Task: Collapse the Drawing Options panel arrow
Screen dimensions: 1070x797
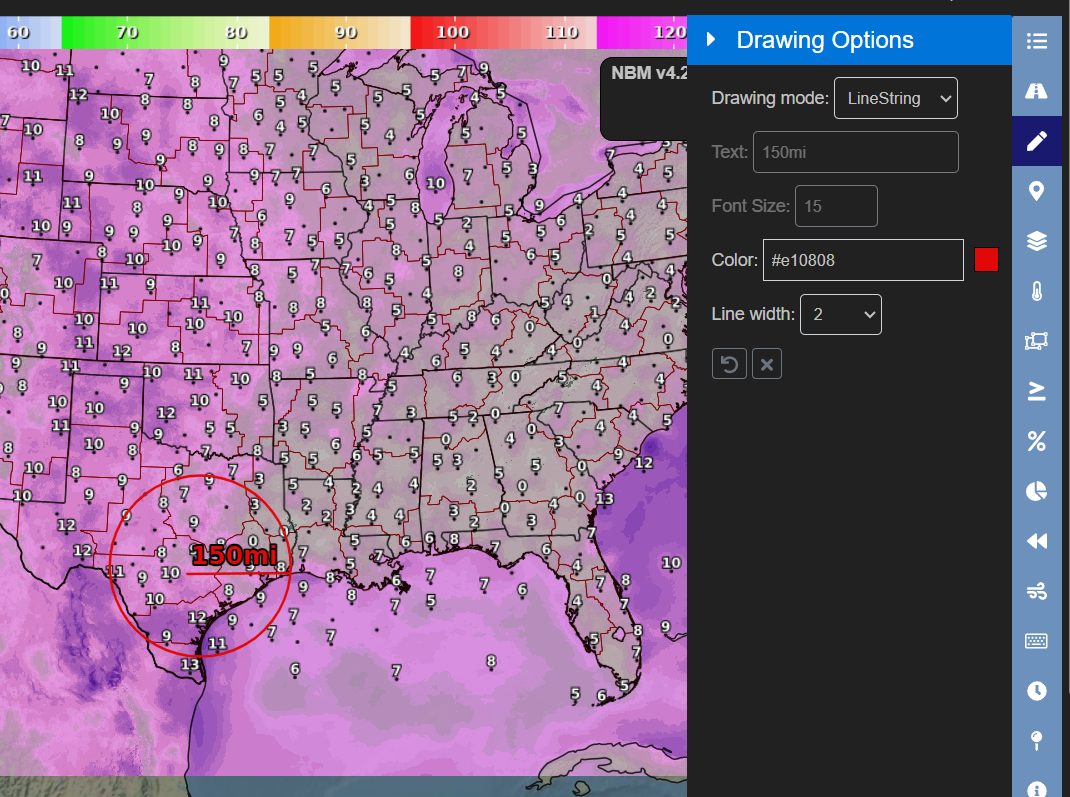Action: tap(711, 40)
